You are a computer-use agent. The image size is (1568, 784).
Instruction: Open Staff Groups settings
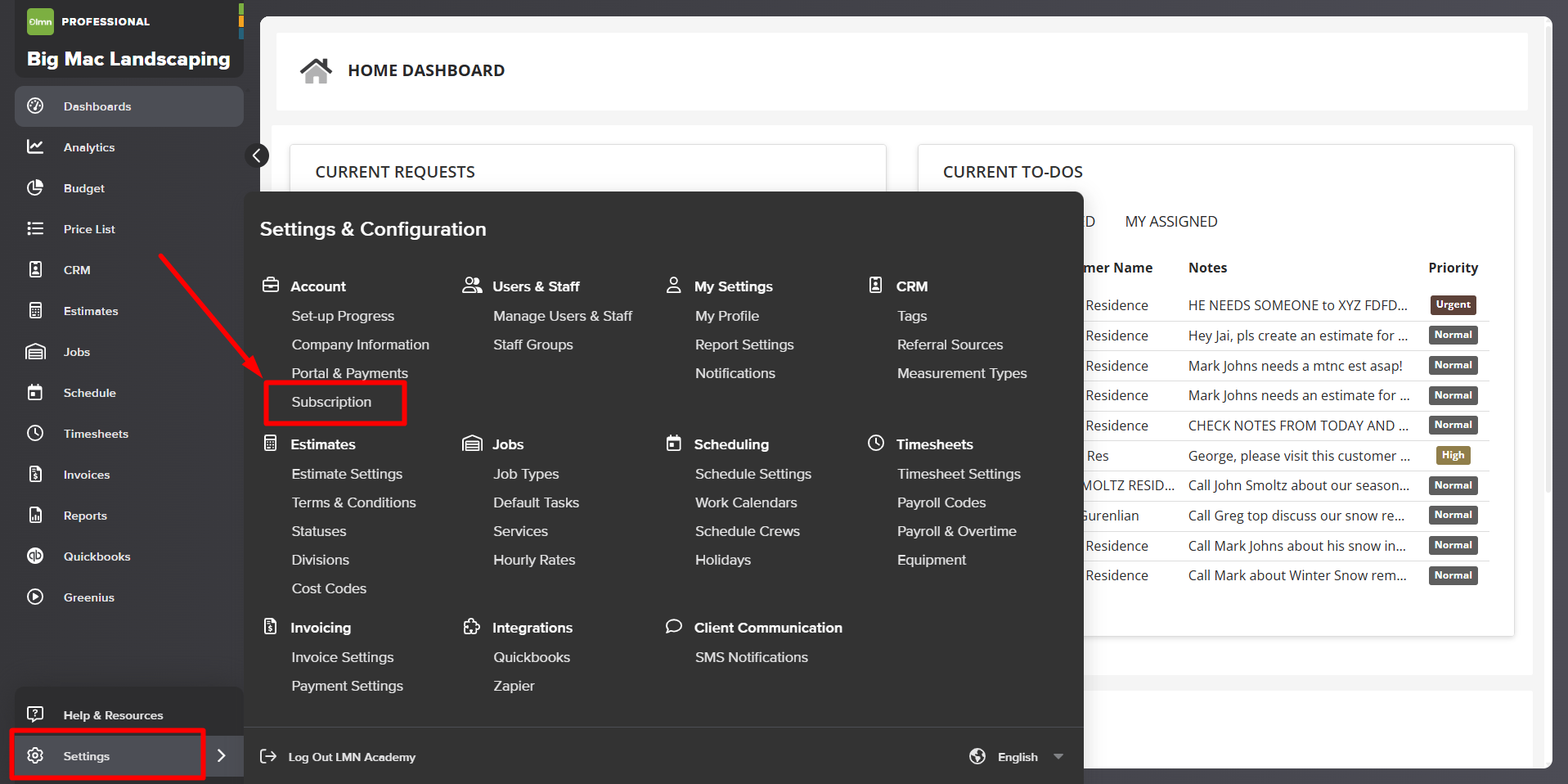coord(532,345)
